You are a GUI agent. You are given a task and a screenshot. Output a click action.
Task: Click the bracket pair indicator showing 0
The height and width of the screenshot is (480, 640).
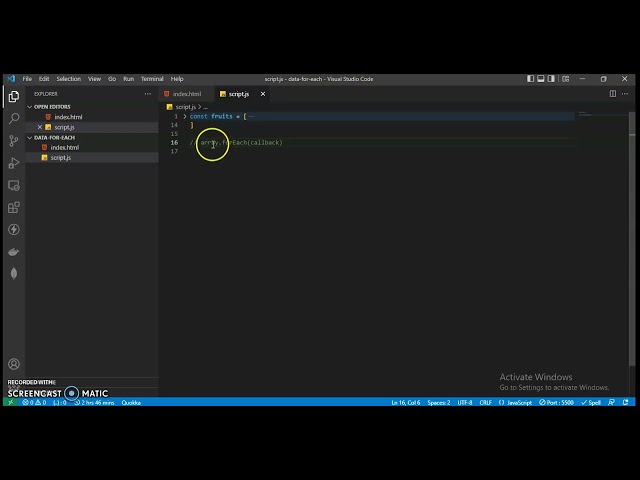60,402
